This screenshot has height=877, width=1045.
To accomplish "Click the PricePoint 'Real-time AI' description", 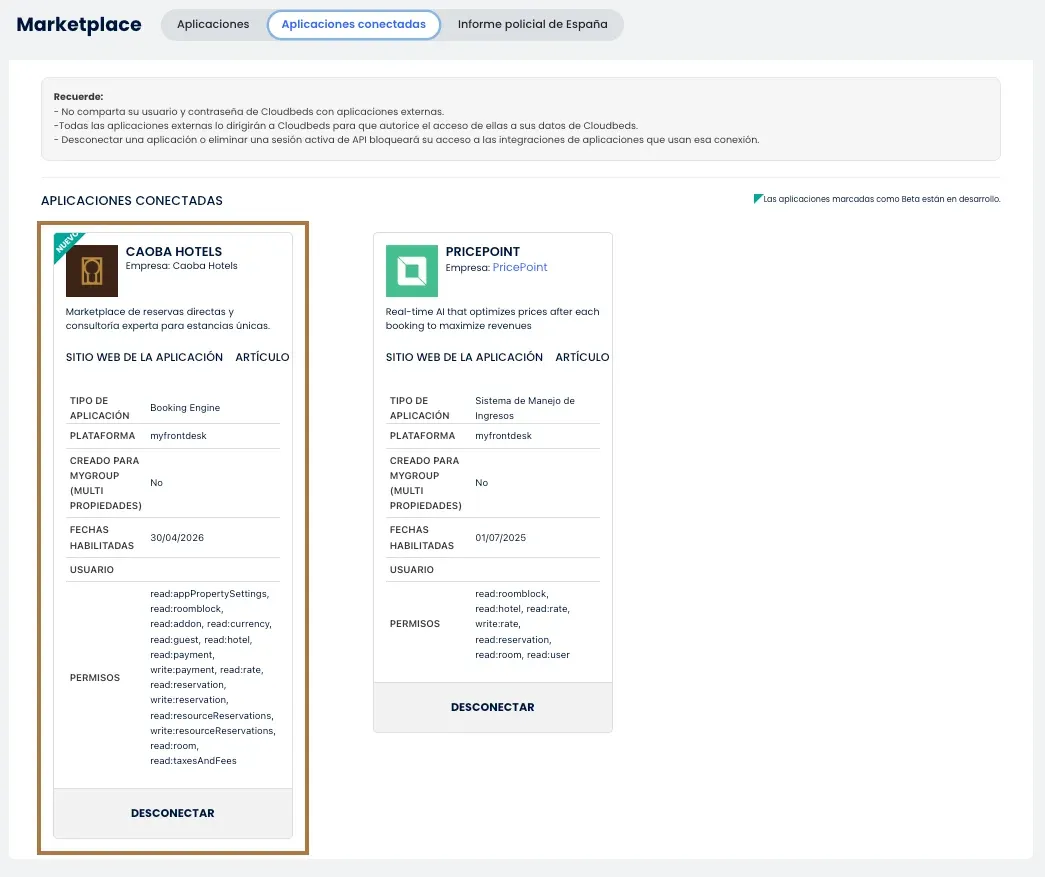I will coord(493,319).
